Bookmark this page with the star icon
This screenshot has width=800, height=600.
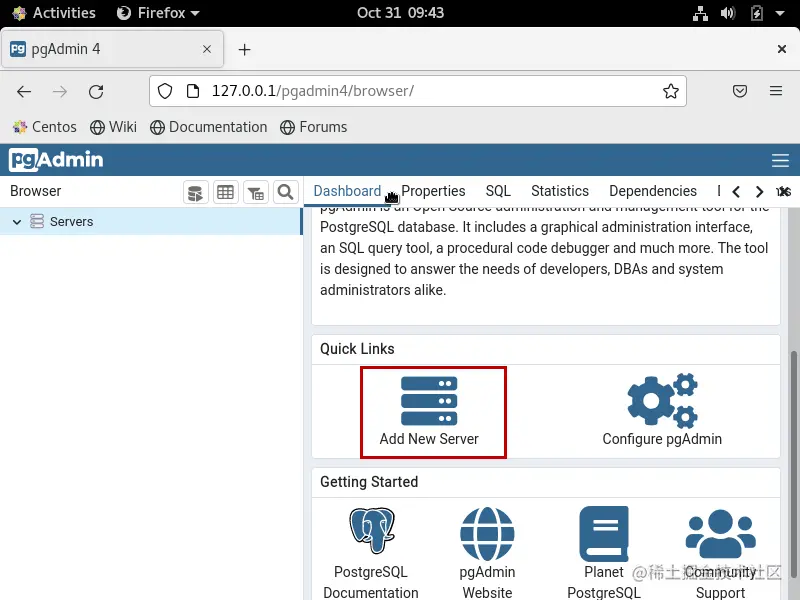[670, 91]
